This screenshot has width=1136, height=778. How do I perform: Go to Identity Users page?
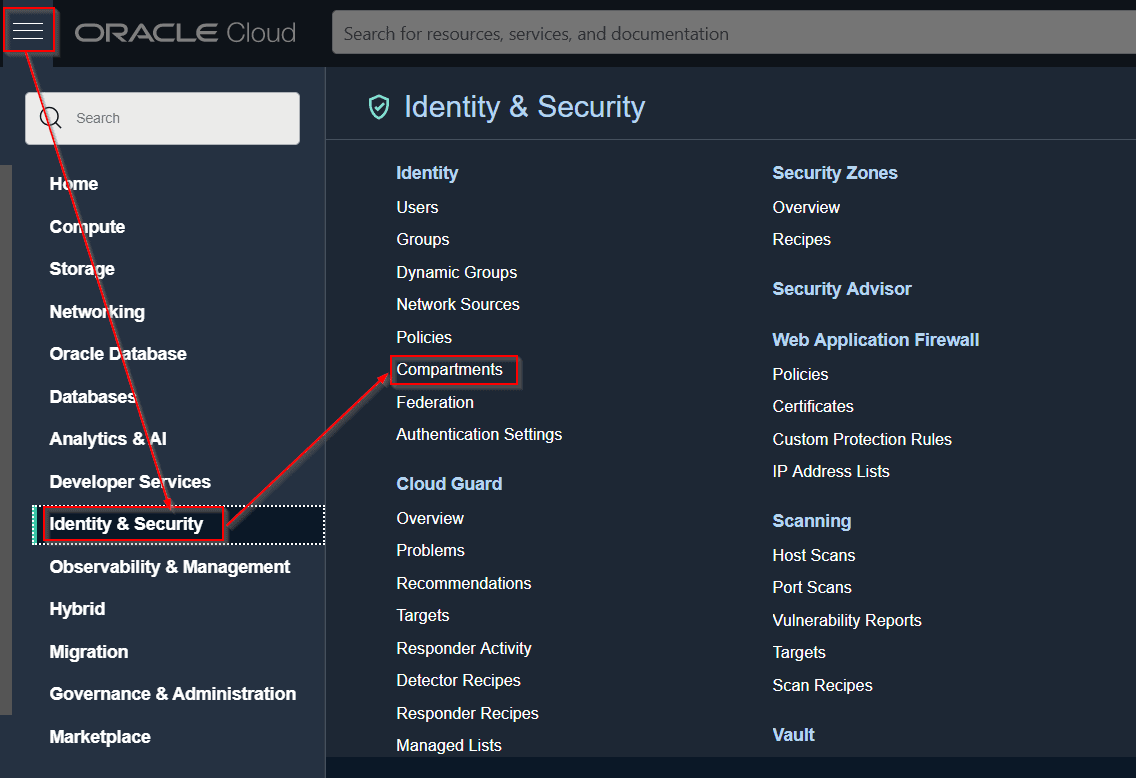(417, 208)
